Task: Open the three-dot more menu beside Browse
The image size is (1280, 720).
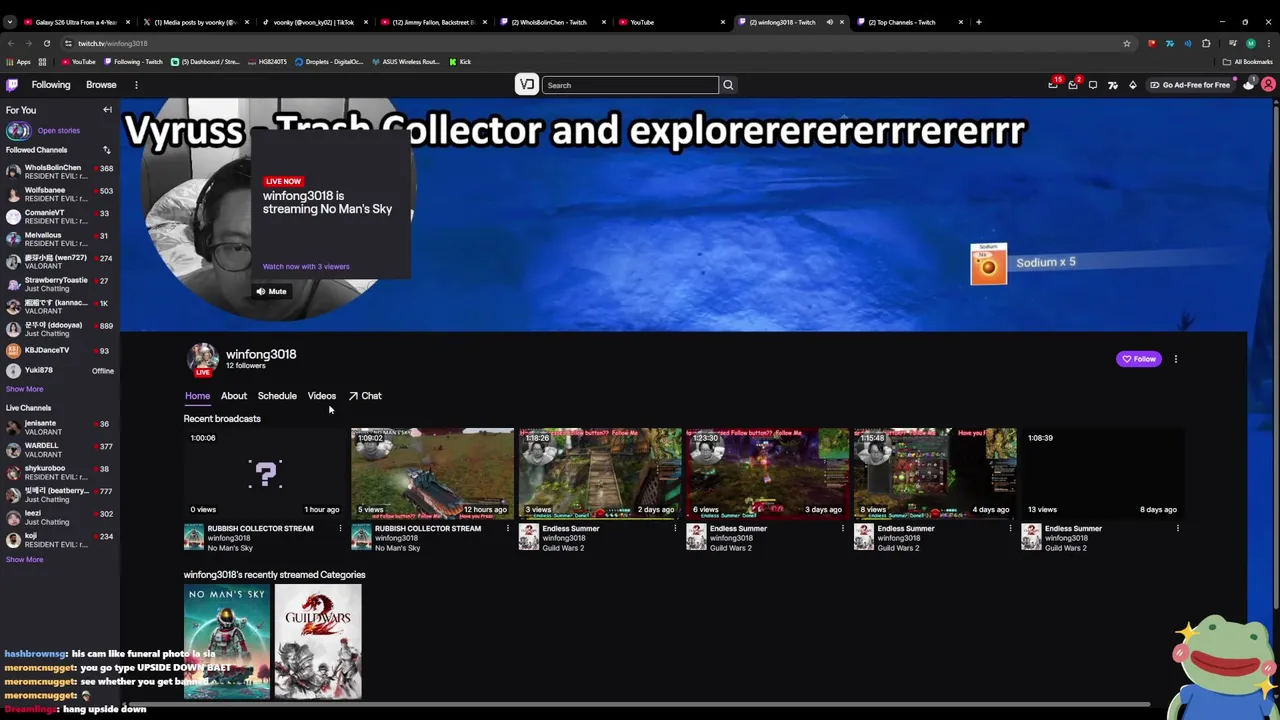Action: click(x=136, y=85)
